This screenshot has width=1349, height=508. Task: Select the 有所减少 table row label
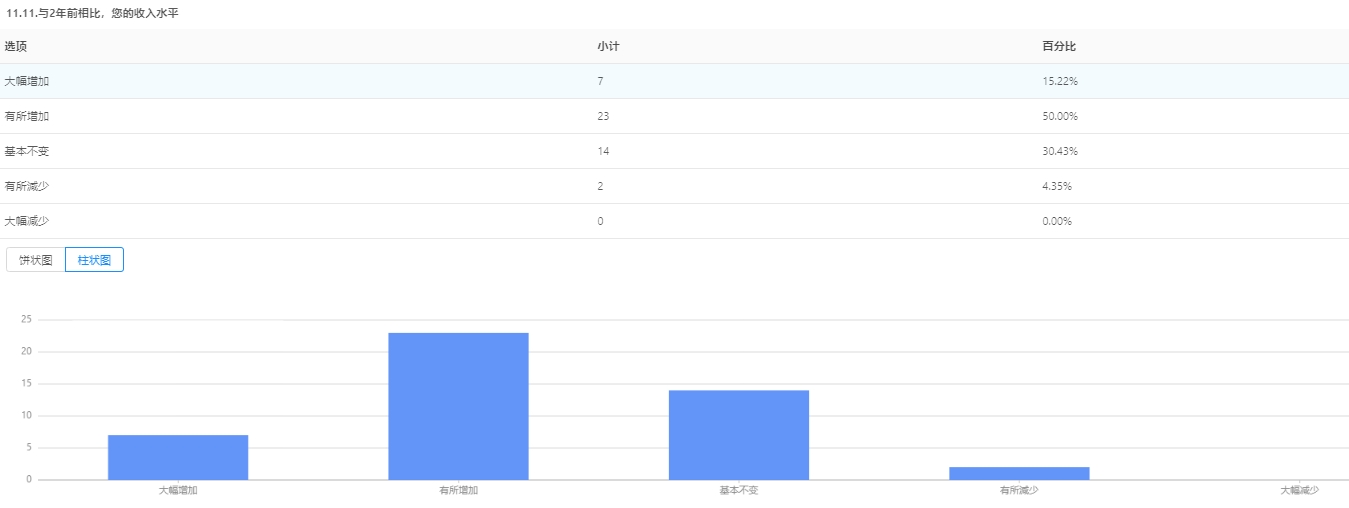click(27, 186)
